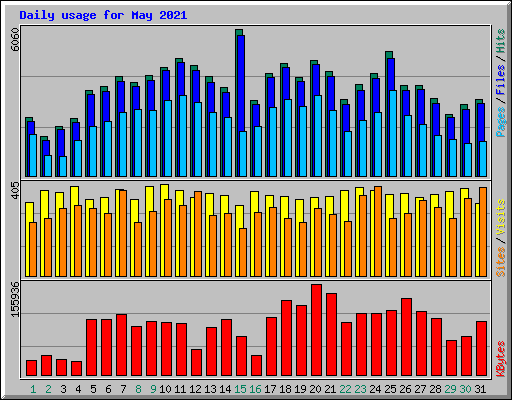Click the 405 visits axis label
The image size is (512, 400).
tap(15, 191)
